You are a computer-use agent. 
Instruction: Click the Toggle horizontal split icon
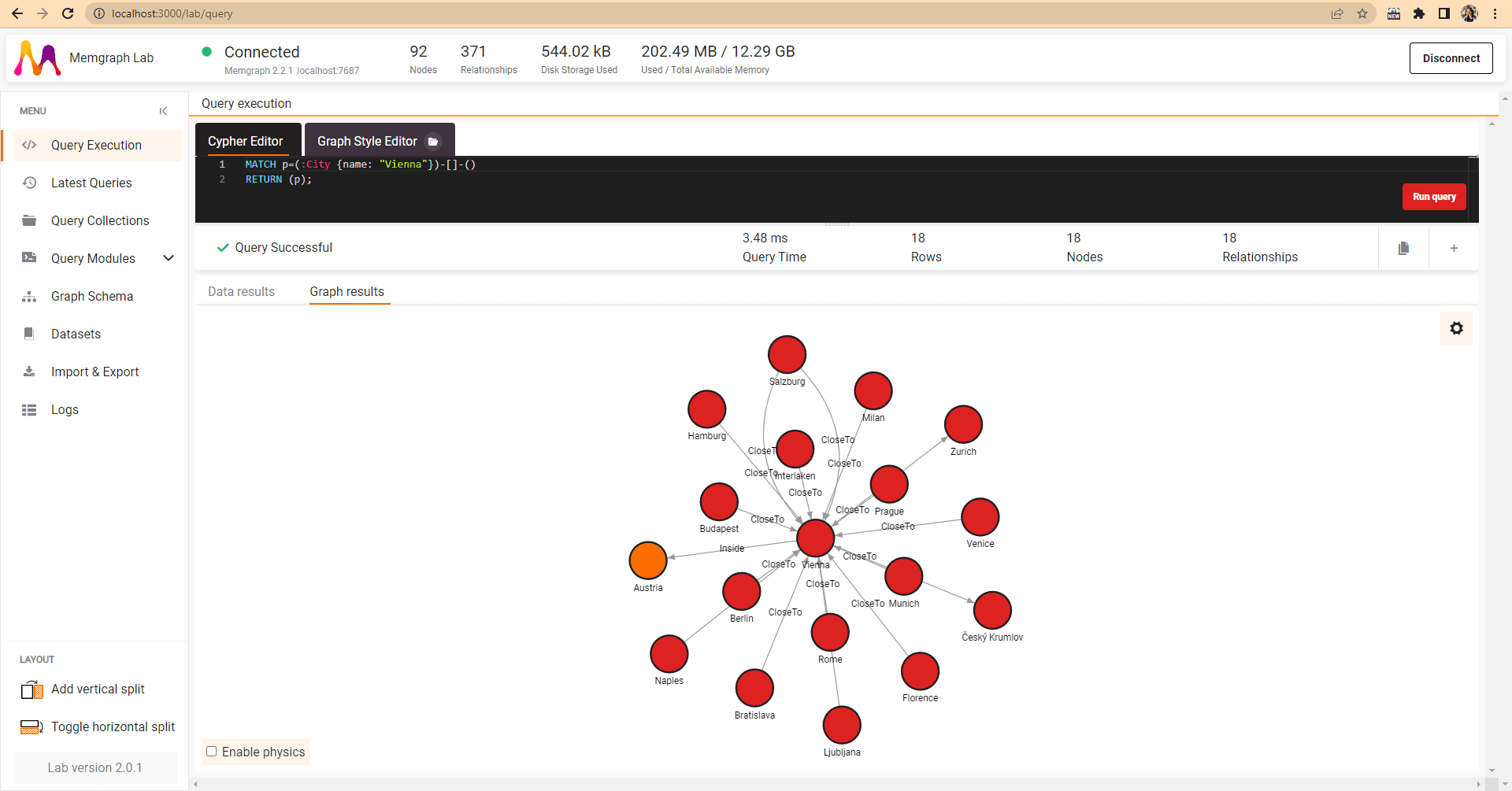[x=31, y=727]
